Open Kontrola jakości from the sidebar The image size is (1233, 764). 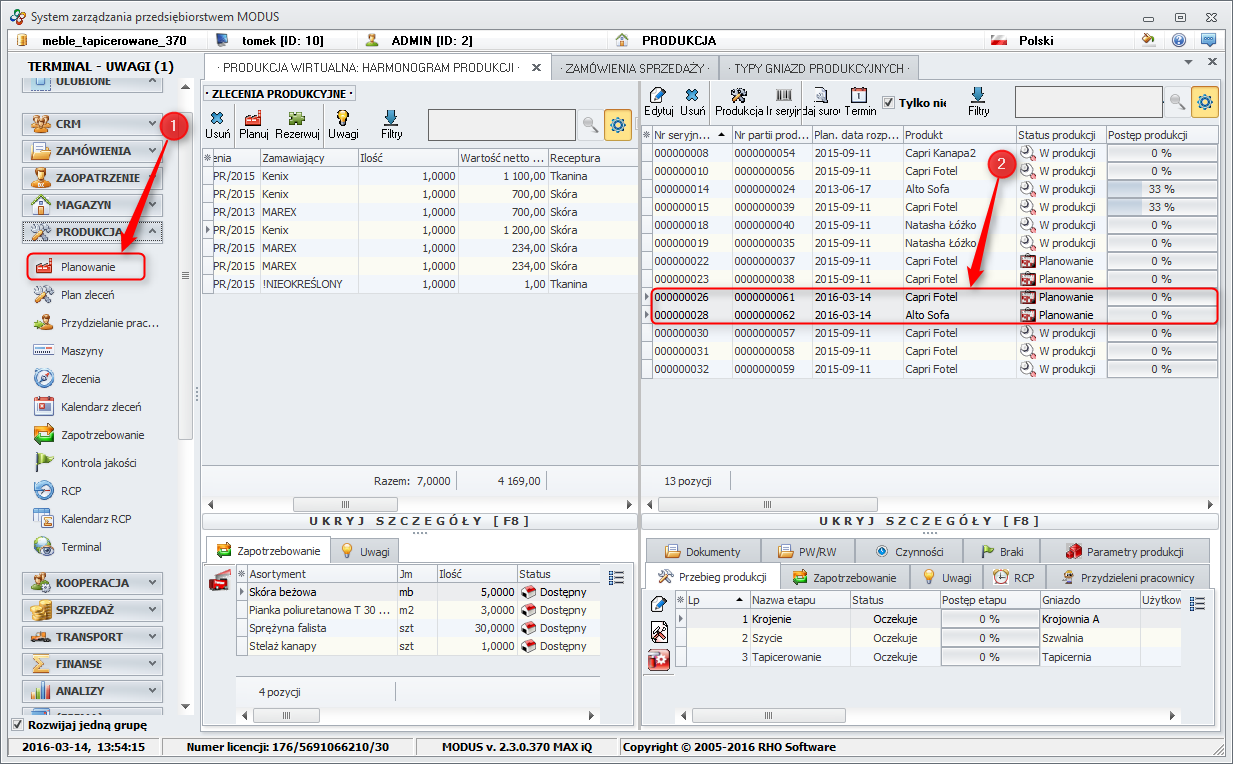coord(98,463)
